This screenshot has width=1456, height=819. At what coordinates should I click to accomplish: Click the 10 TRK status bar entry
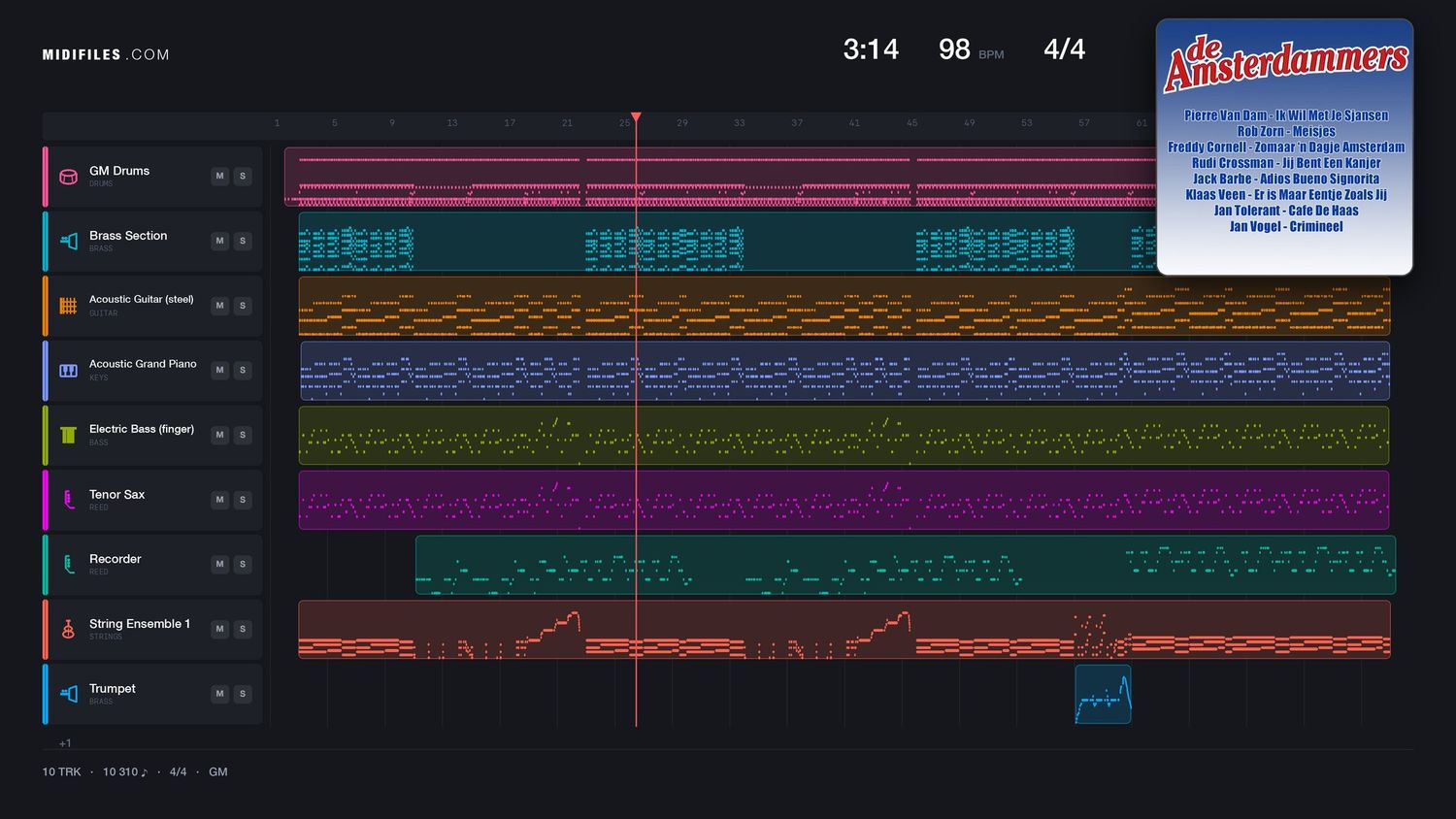(x=61, y=772)
